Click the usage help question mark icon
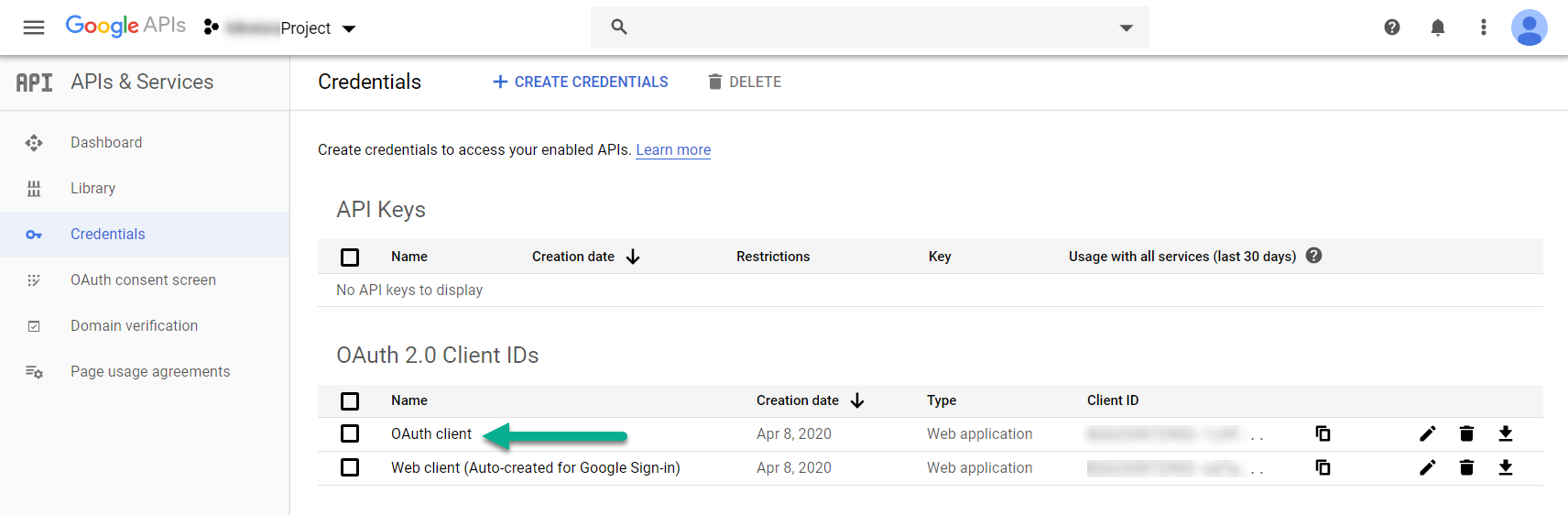This screenshot has height=515, width=1568. coord(1313,256)
